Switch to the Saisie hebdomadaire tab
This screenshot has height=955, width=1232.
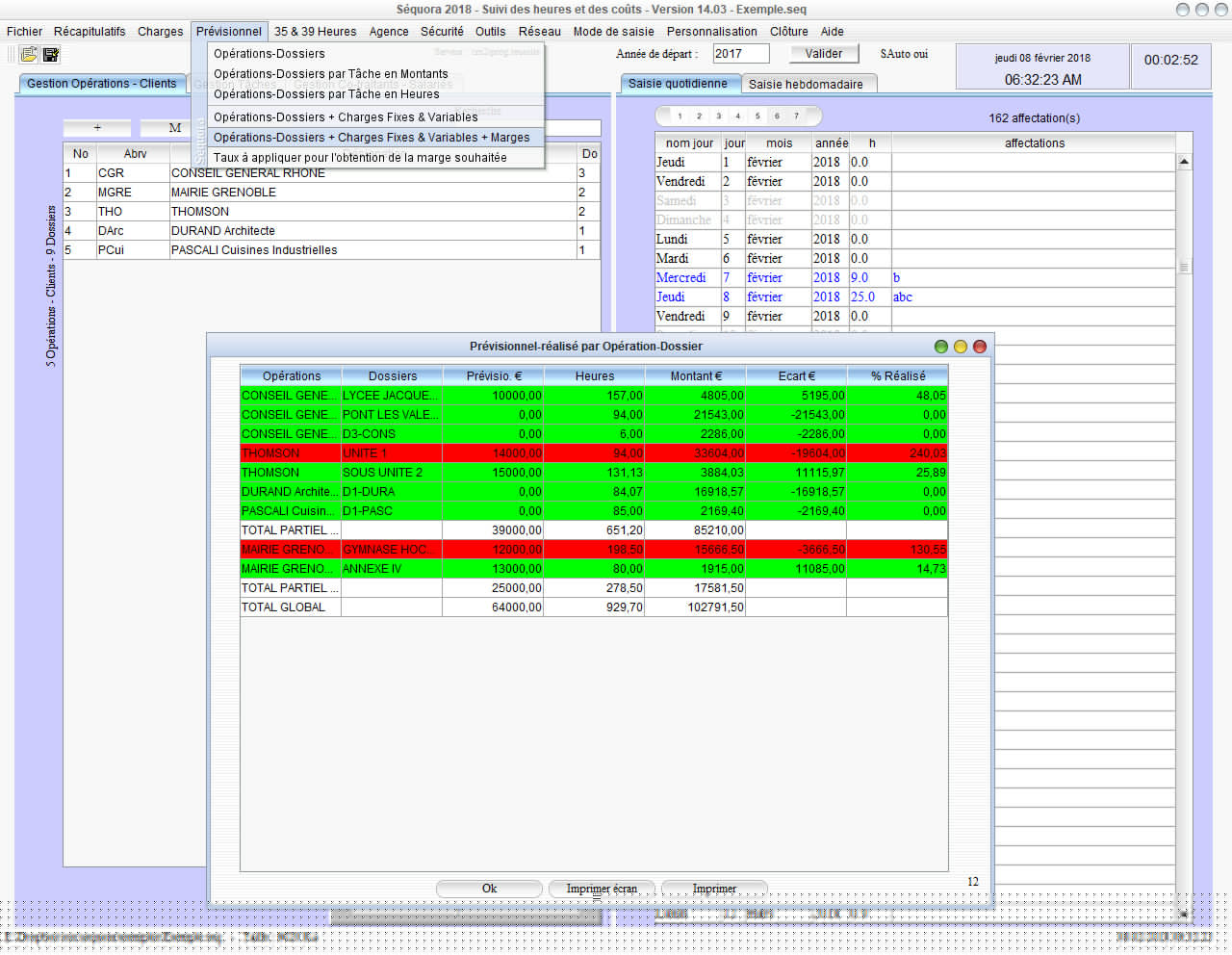click(x=806, y=85)
